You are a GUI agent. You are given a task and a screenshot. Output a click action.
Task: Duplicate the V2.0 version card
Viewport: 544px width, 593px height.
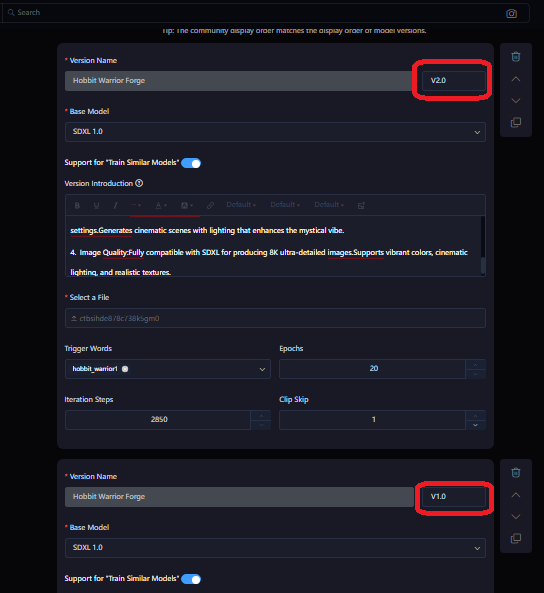click(x=516, y=123)
